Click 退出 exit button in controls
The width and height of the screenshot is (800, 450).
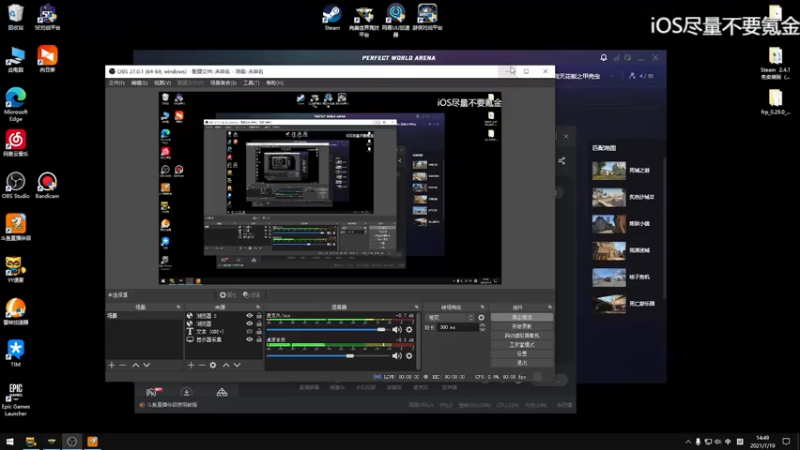pyautogui.click(x=521, y=363)
